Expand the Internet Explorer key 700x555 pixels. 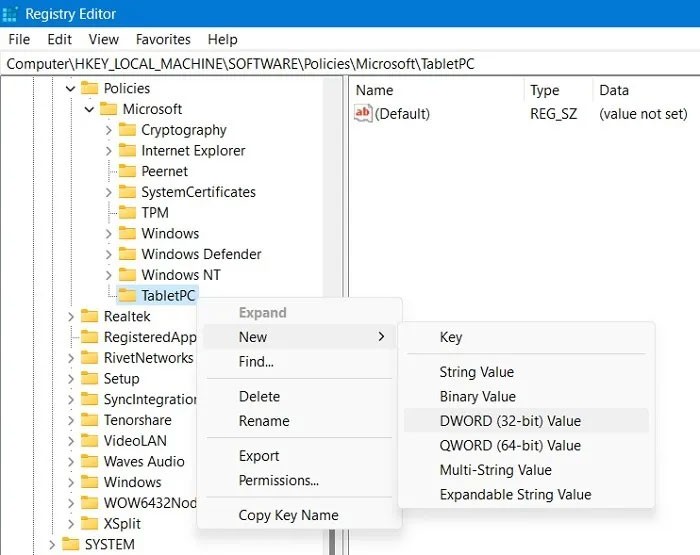(109, 151)
